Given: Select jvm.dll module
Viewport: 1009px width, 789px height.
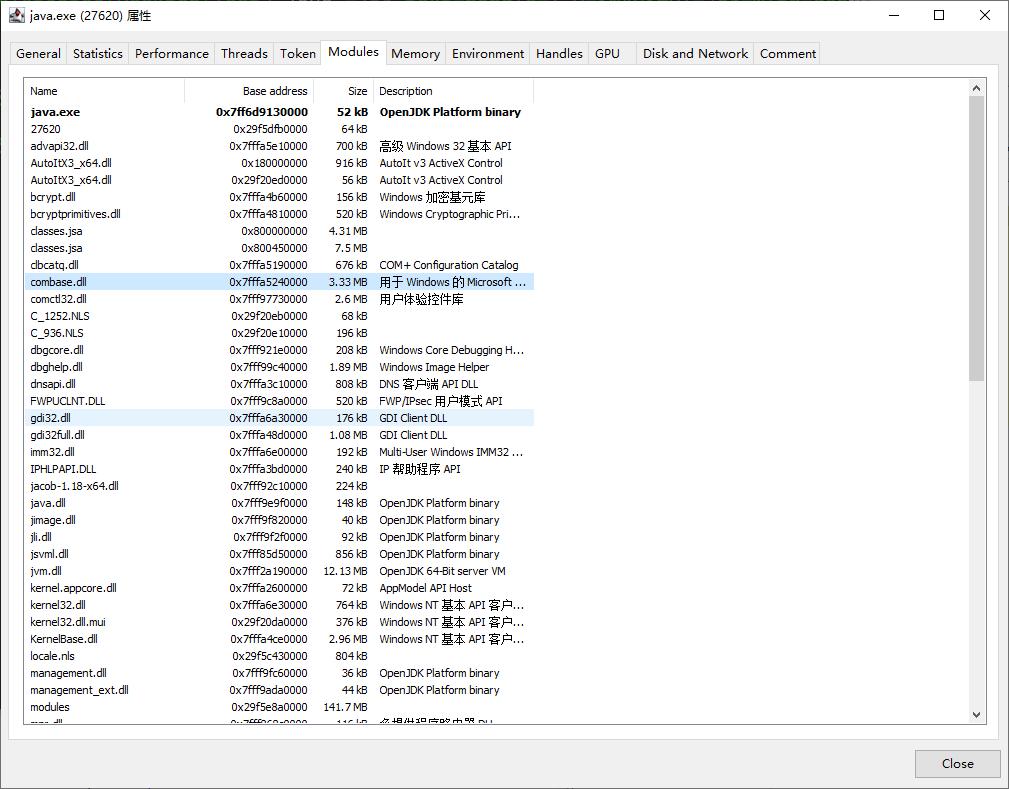Looking at the screenshot, I should click(279, 571).
